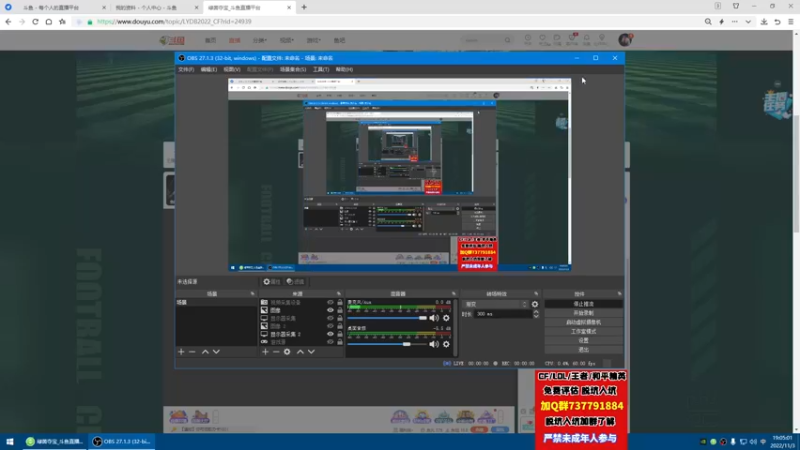Click 停止推流 stop streaming button
Screen dimensions: 800x450
[x=584, y=304]
